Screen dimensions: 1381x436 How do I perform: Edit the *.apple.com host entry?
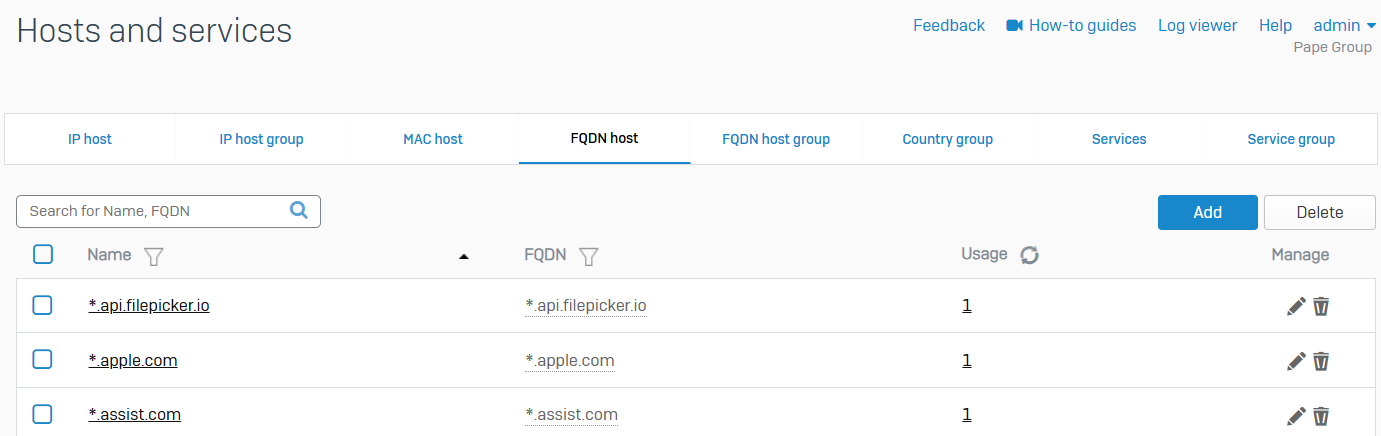click(1296, 361)
